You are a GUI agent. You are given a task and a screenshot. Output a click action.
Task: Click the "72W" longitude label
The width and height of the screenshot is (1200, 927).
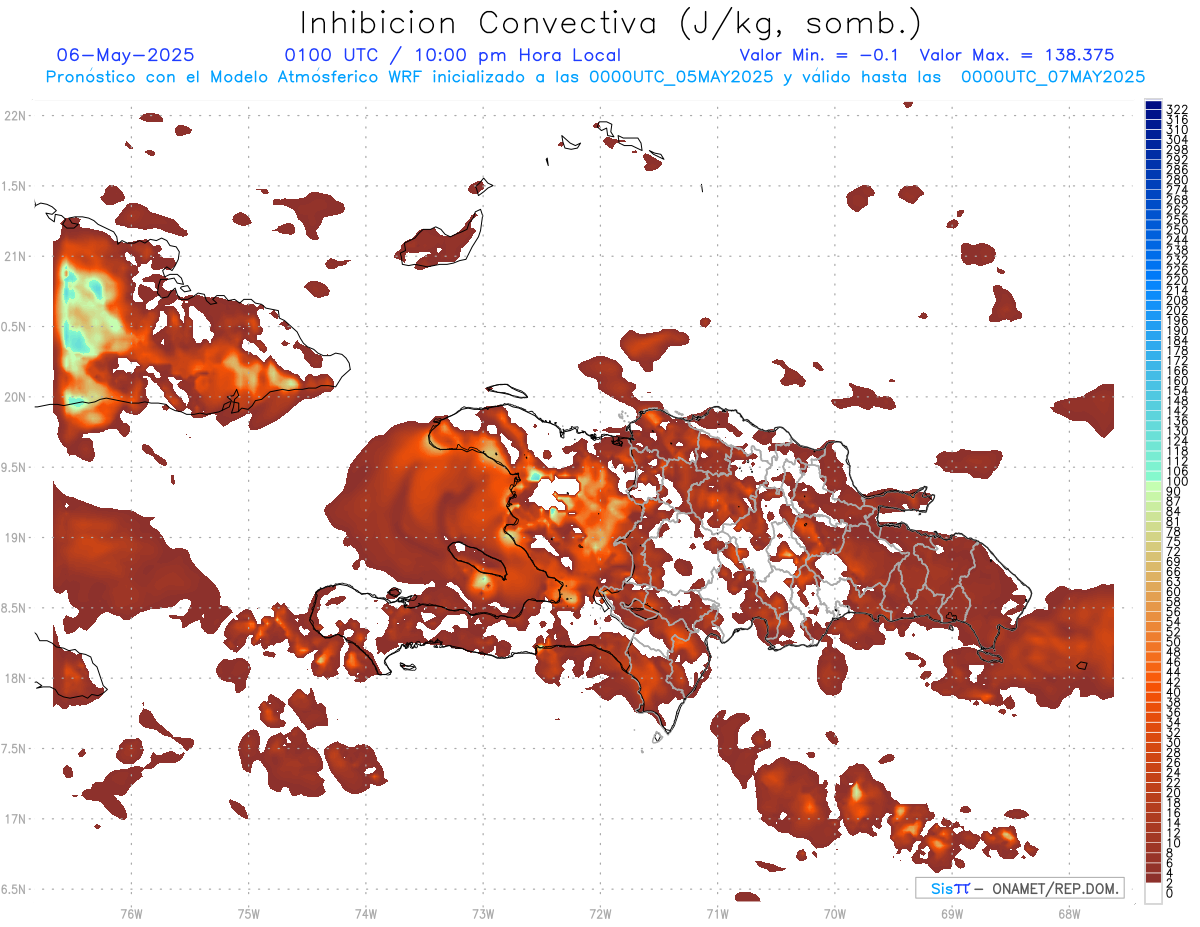click(x=600, y=913)
